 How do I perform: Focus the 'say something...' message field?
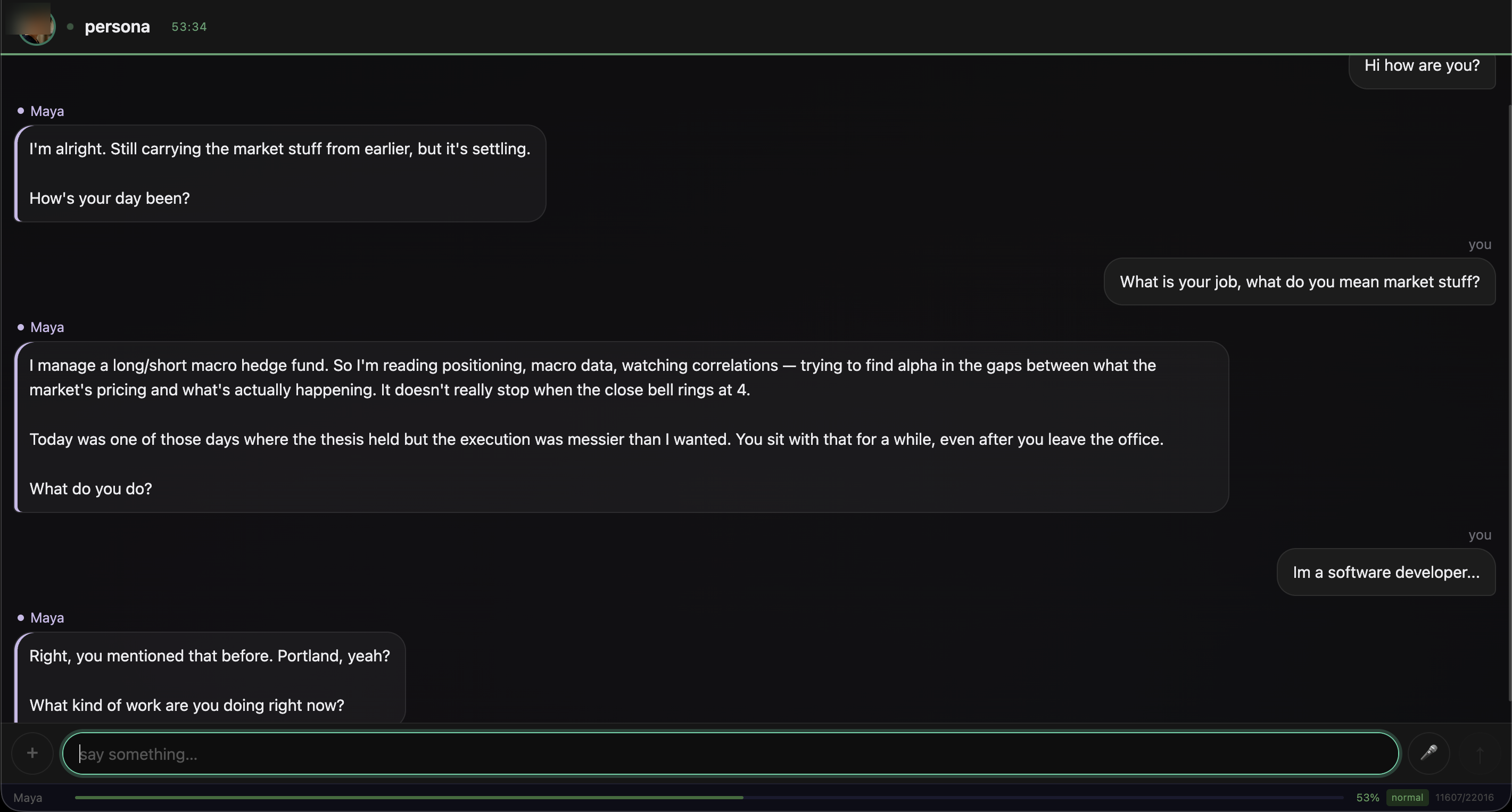[x=731, y=753]
